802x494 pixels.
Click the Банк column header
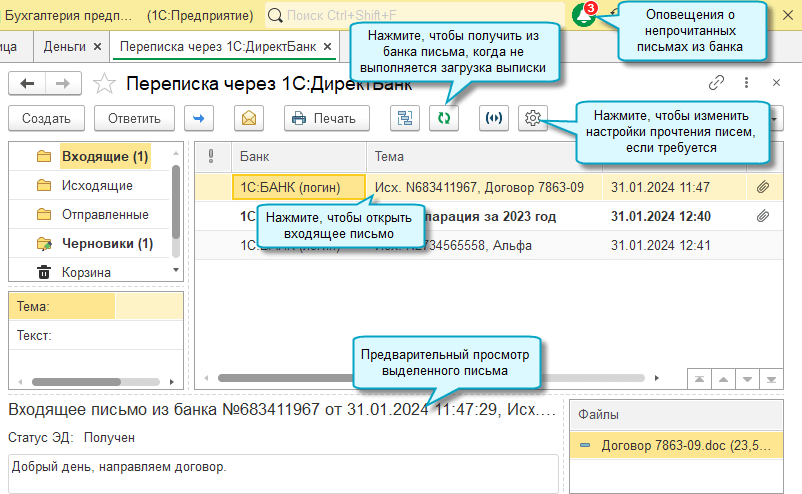(x=299, y=156)
